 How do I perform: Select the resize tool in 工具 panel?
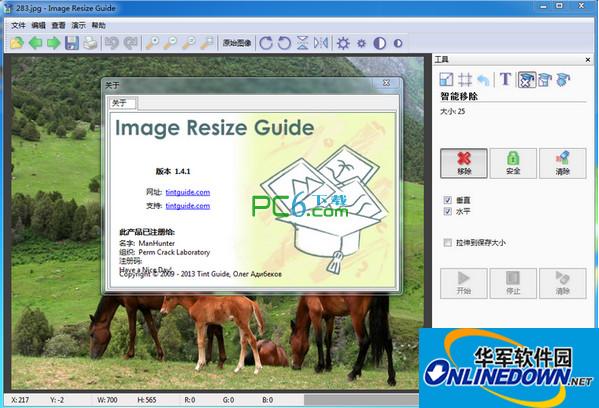[x=446, y=79]
